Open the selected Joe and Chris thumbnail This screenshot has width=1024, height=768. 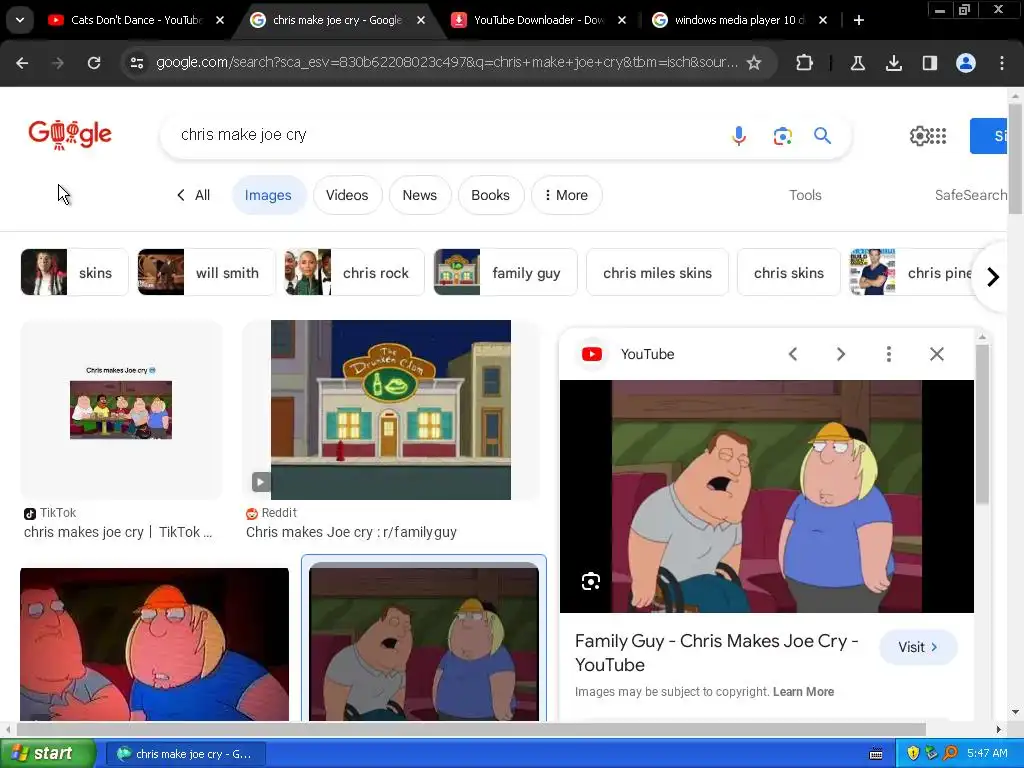(x=424, y=641)
